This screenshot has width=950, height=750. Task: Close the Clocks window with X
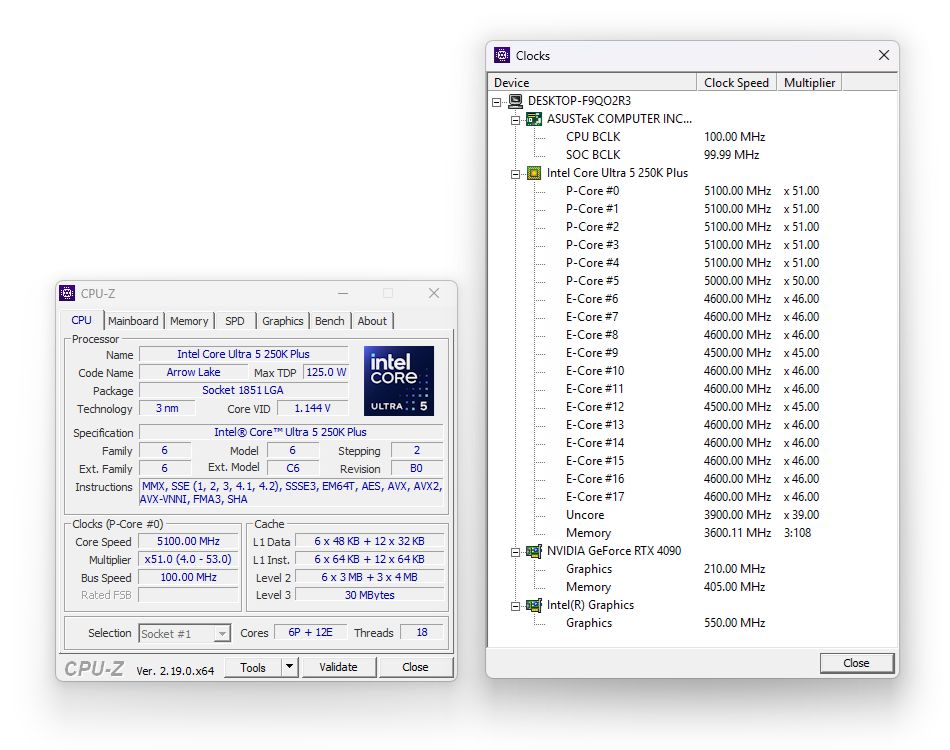coord(884,55)
